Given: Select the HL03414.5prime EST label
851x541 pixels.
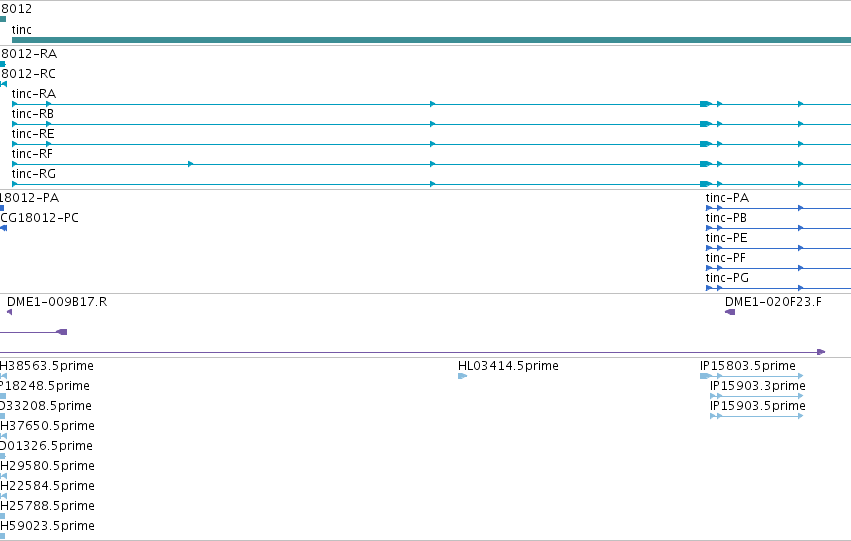Looking at the screenshot, I should (509, 366).
